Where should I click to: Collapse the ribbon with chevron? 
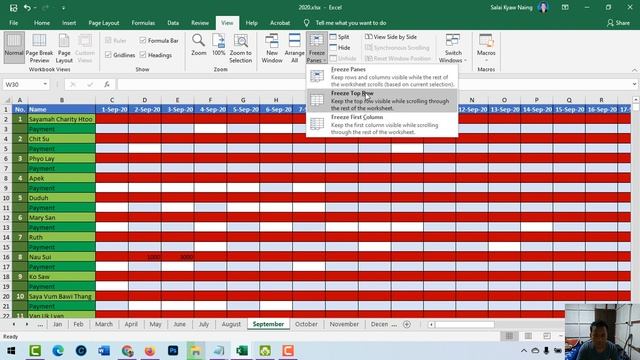tap(634, 70)
